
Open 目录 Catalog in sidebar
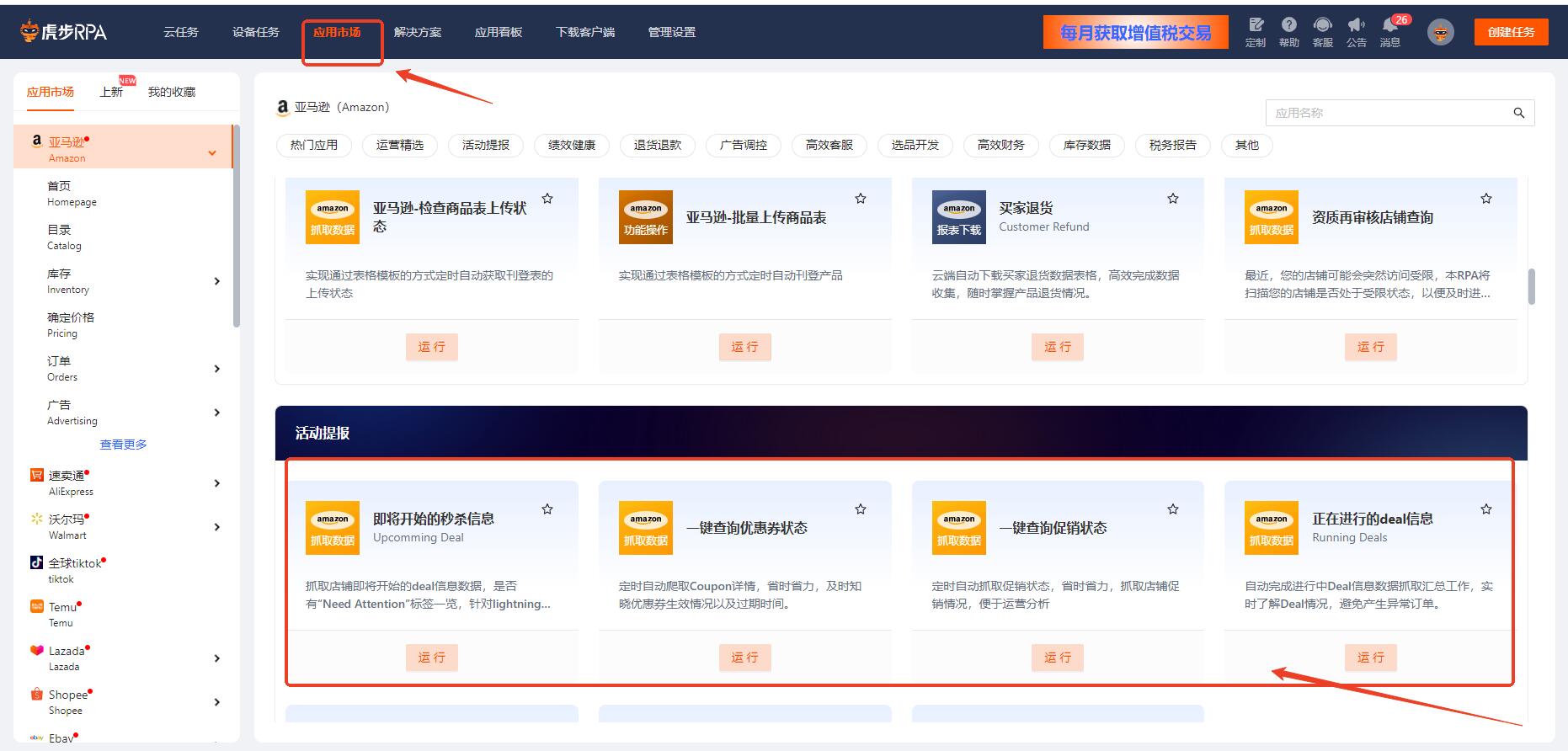click(x=64, y=237)
